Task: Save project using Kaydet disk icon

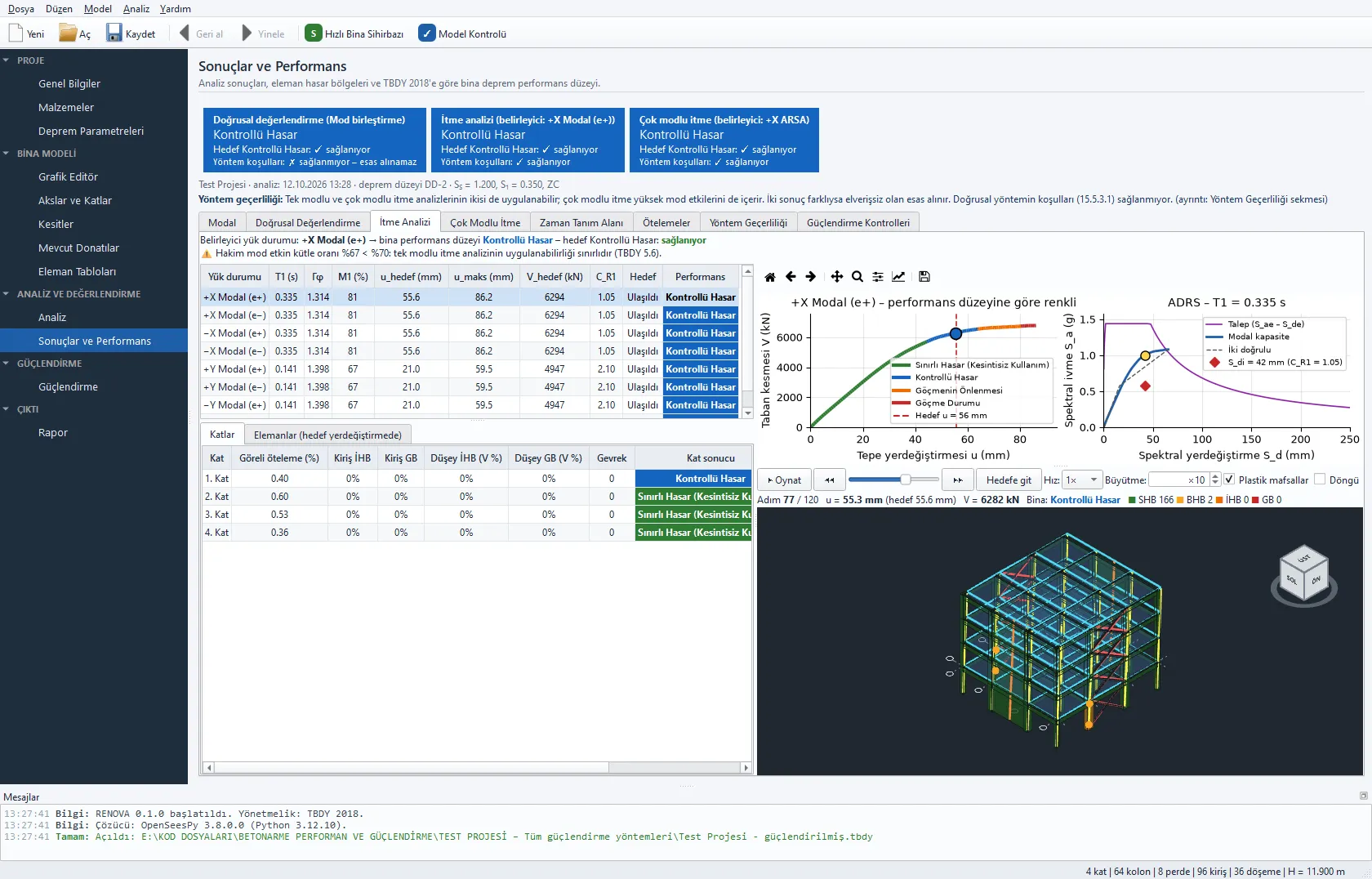Action: pyautogui.click(x=114, y=33)
